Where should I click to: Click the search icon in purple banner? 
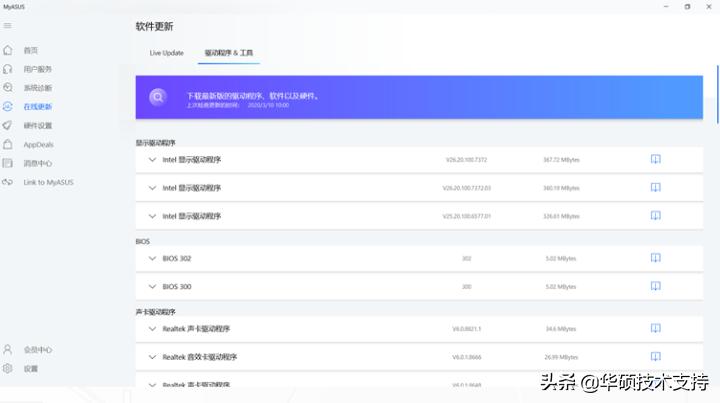point(158,97)
